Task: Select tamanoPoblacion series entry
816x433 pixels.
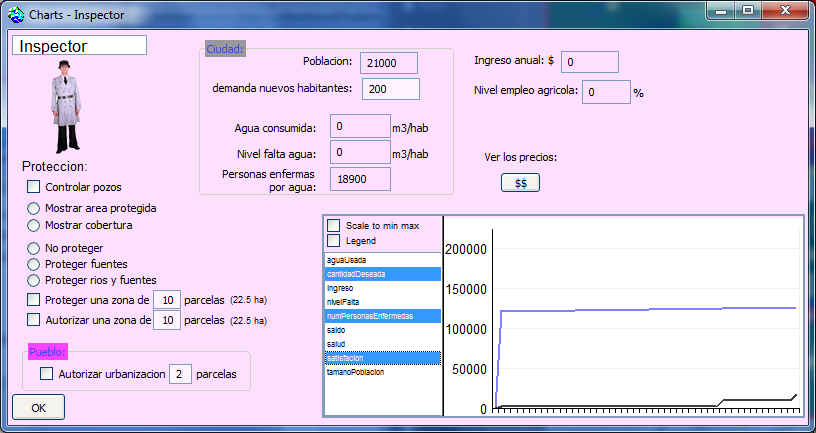Action: (x=382, y=372)
